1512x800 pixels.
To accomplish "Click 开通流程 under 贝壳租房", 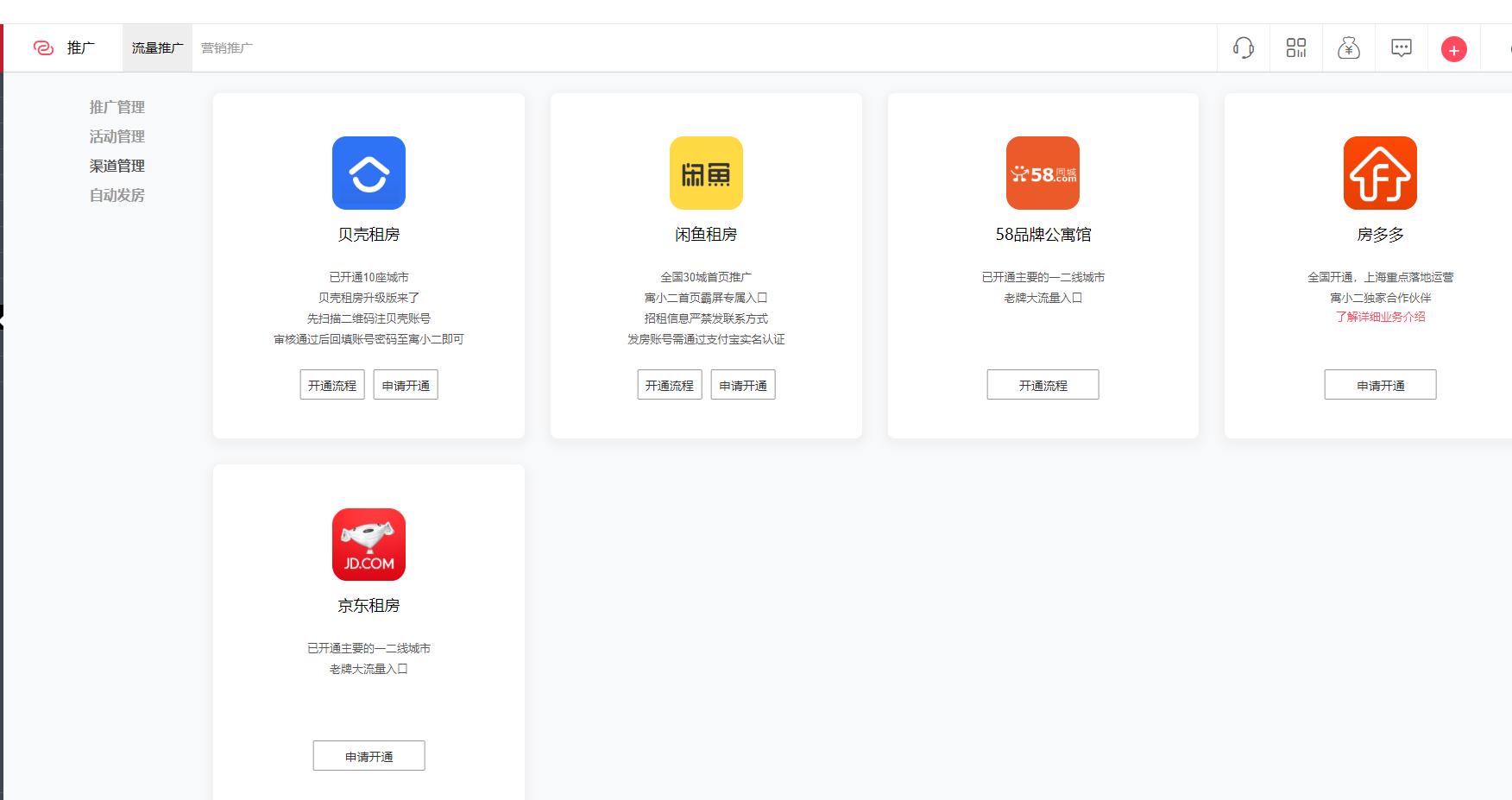I will pyautogui.click(x=332, y=385).
